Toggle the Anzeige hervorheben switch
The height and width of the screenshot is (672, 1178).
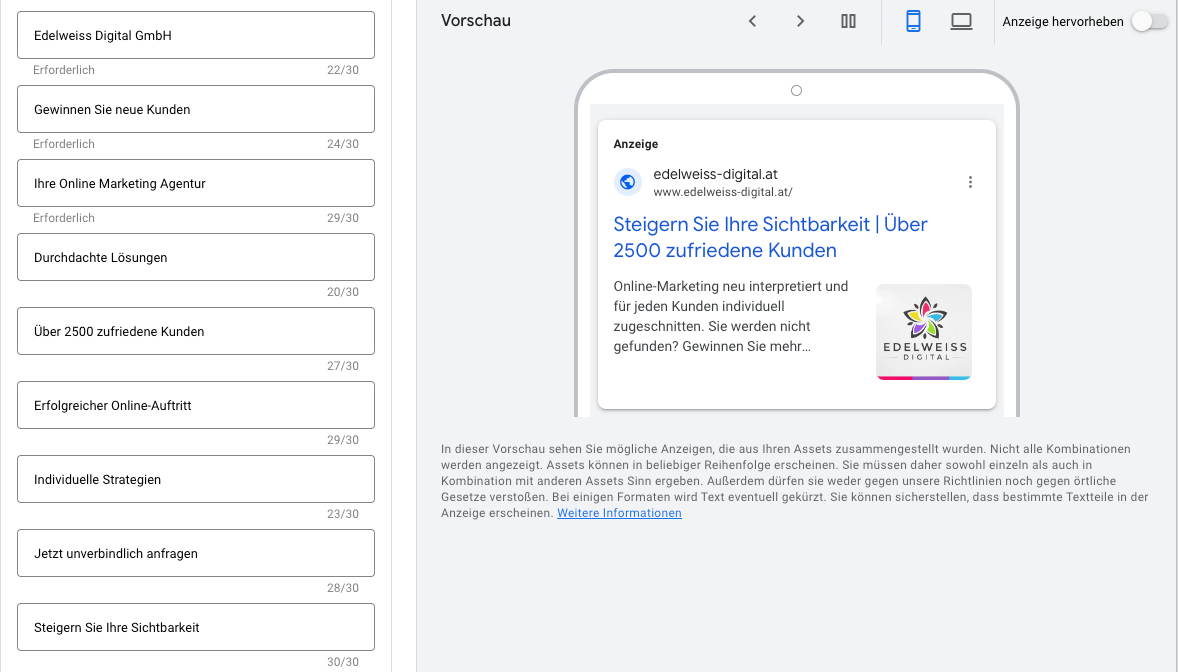[x=1150, y=22]
